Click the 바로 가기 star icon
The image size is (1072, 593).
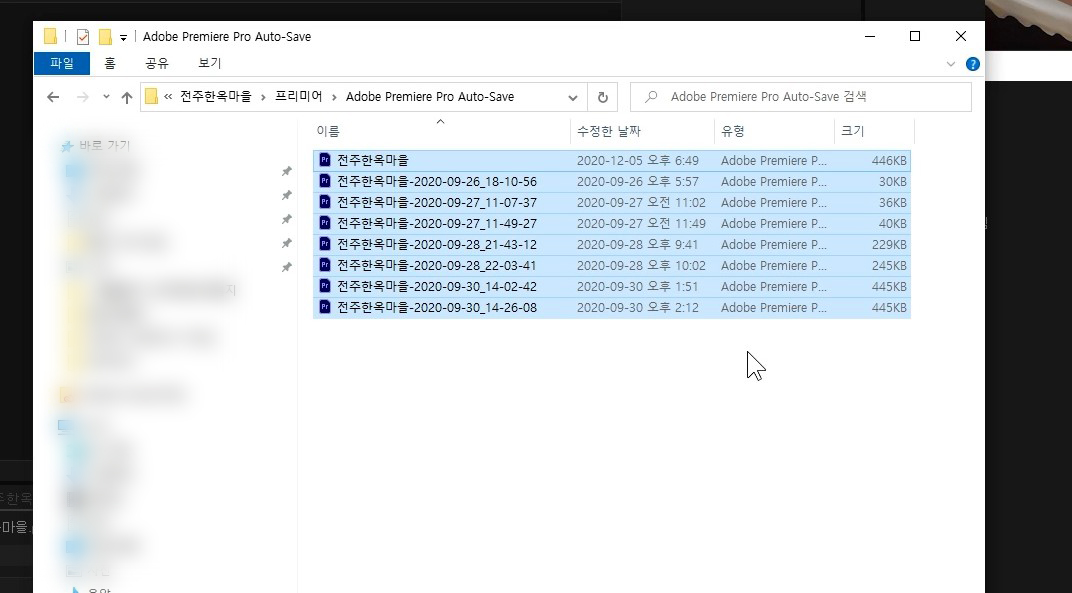[67, 146]
